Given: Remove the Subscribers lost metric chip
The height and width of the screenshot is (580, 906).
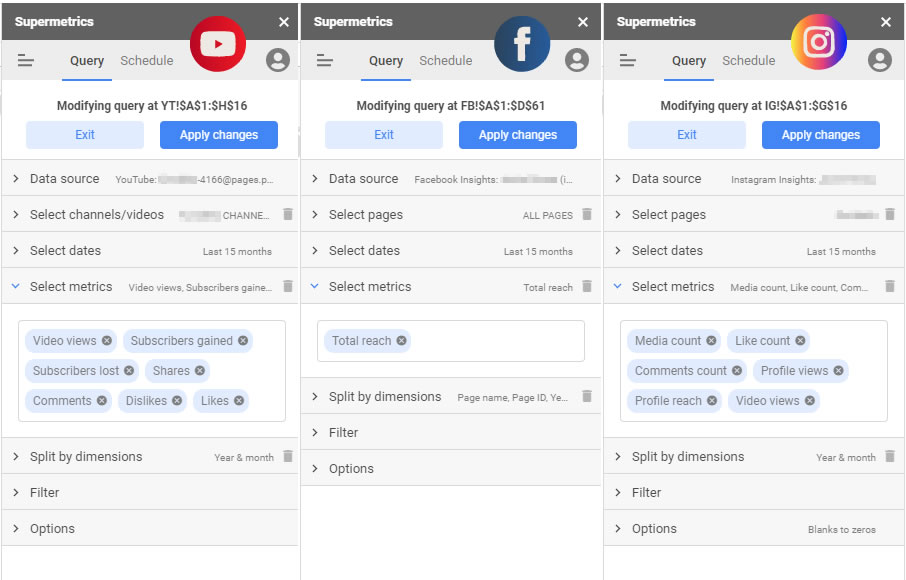Looking at the screenshot, I should [129, 371].
